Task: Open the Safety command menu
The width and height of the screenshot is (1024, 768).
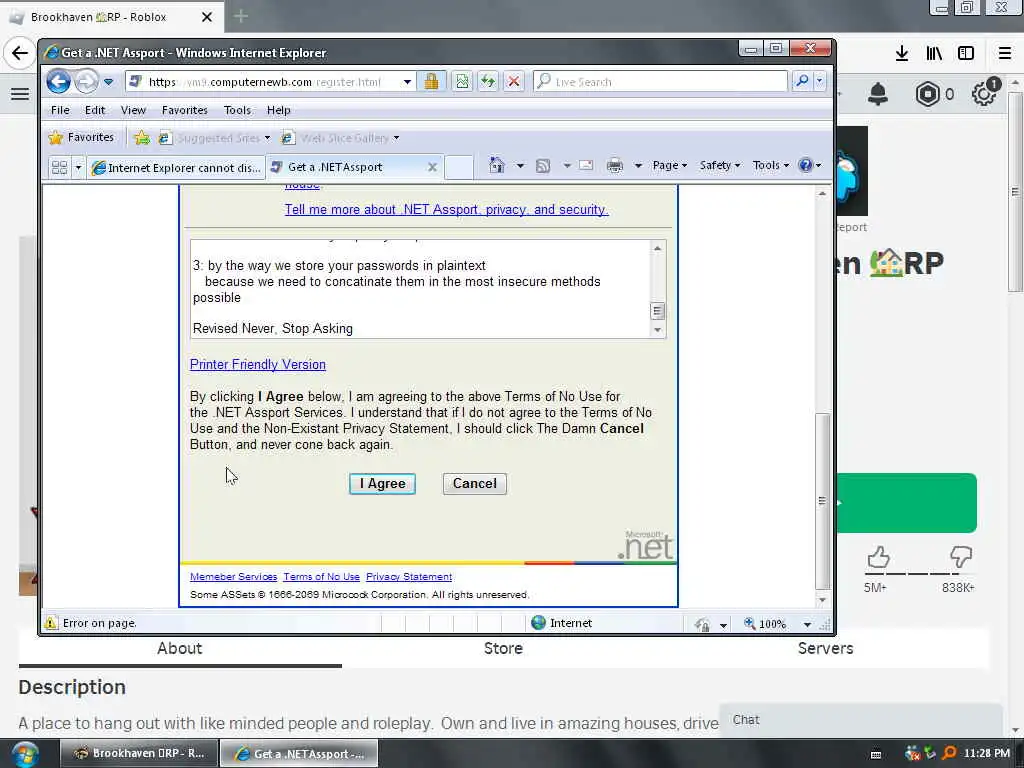Action: 720,165
